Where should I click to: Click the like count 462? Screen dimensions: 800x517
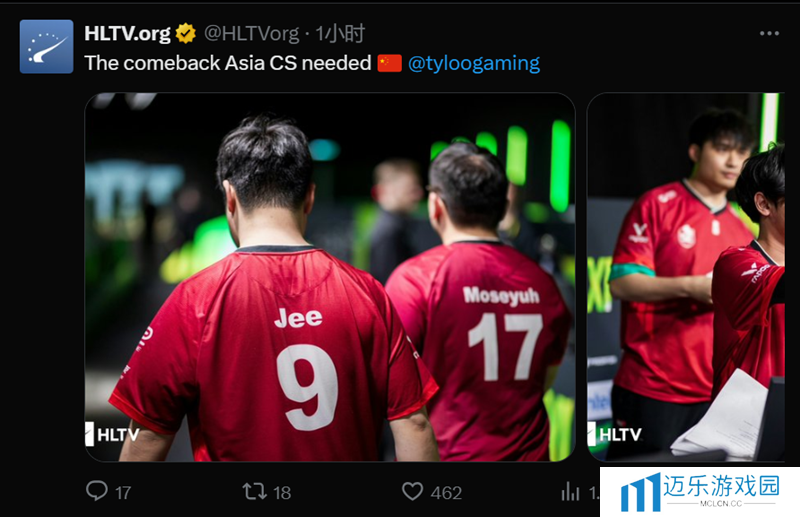click(x=446, y=493)
